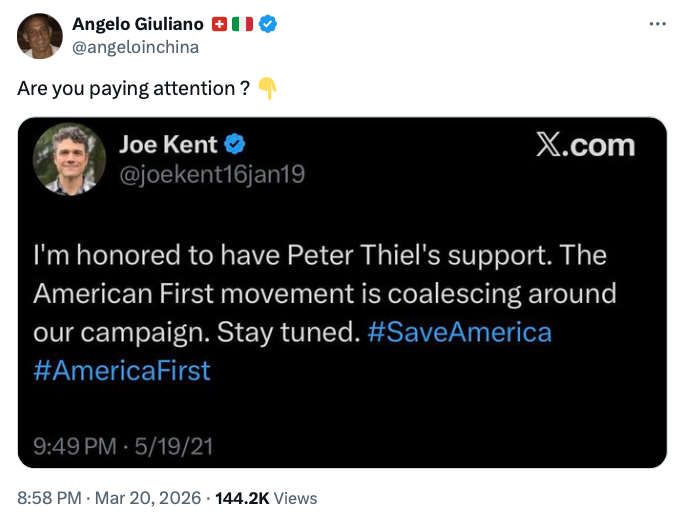Click the pointing-down hand emoji
Viewport: 685px width, 515px height.
[x=267, y=88]
